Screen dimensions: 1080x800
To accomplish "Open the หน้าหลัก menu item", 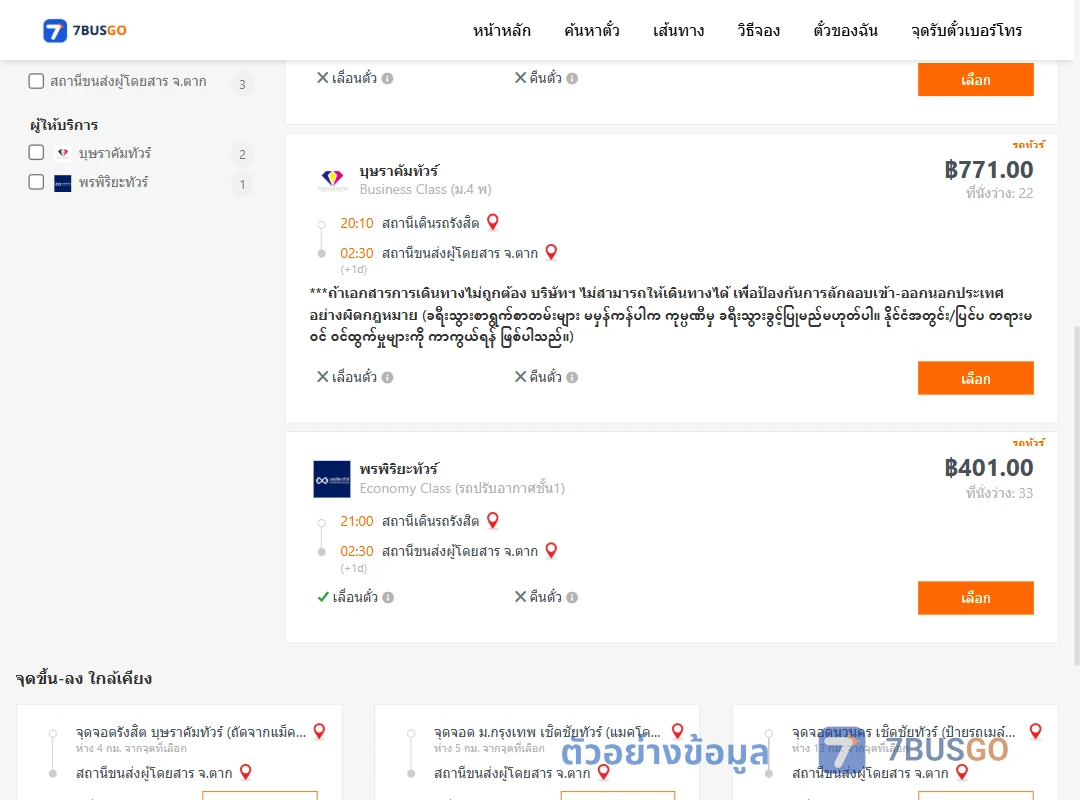I will [x=501, y=30].
